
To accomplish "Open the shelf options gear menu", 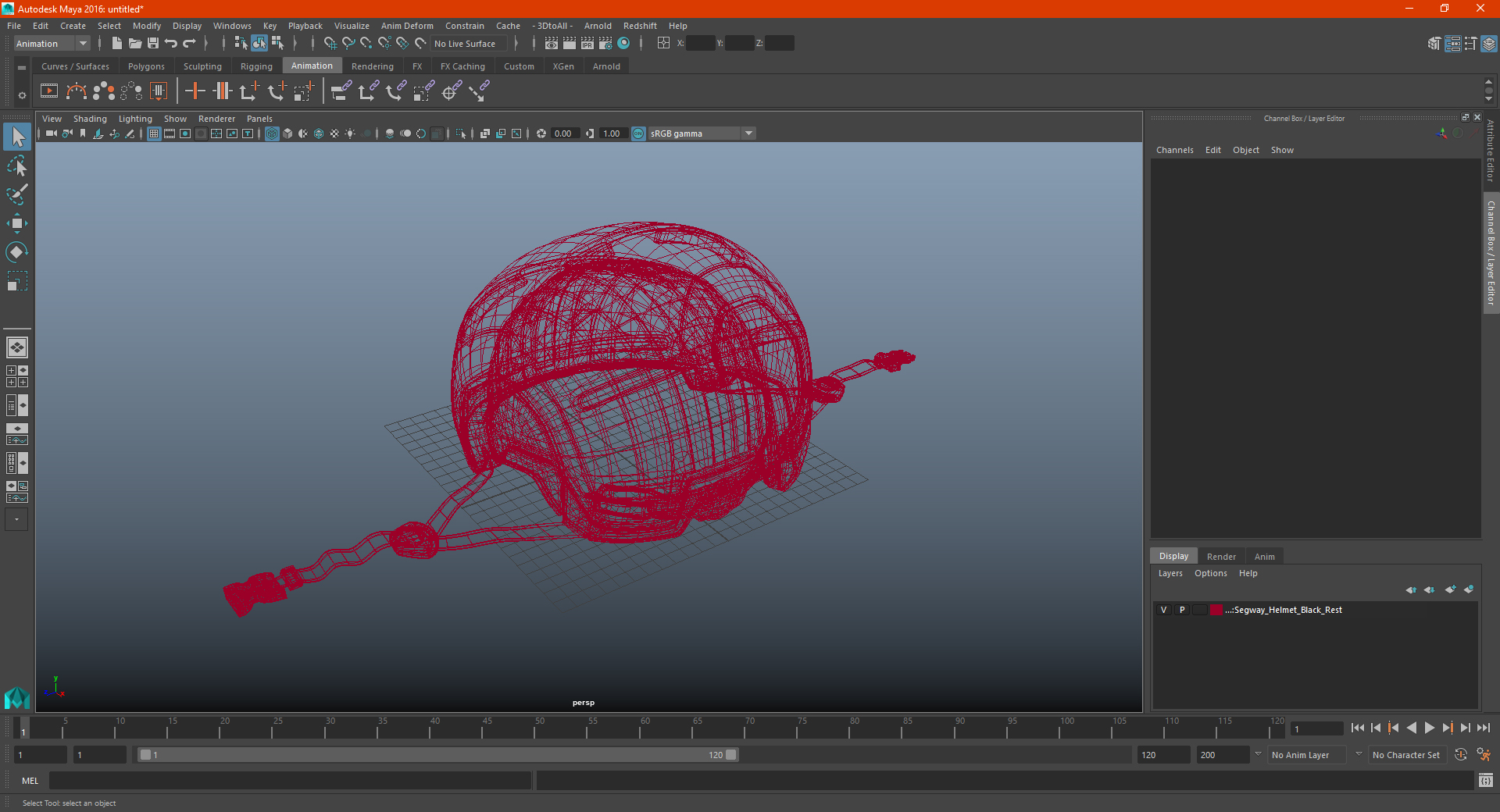I will pos(22,95).
